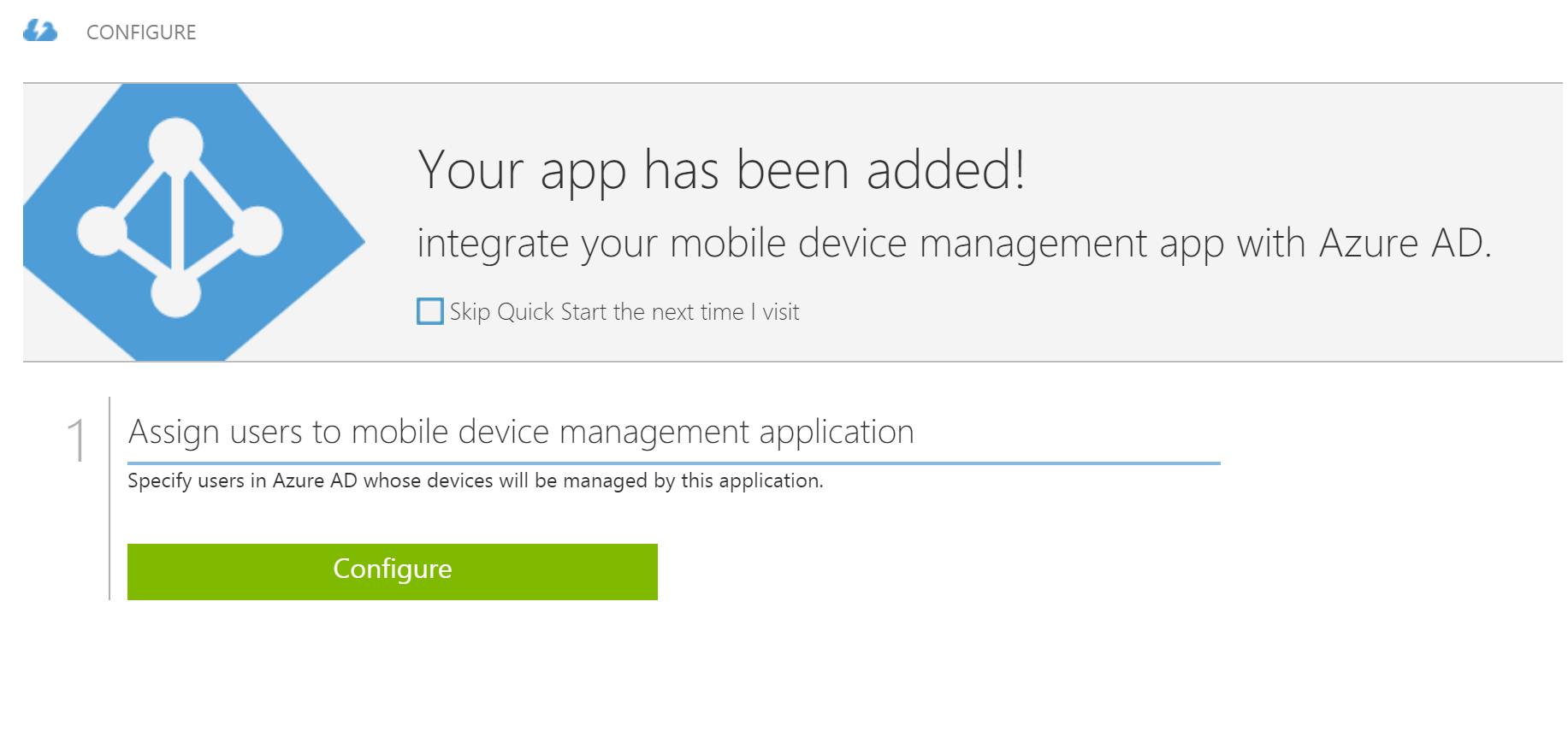
Task: Click the blue underline beneath the step heading
Action: click(x=673, y=463)
